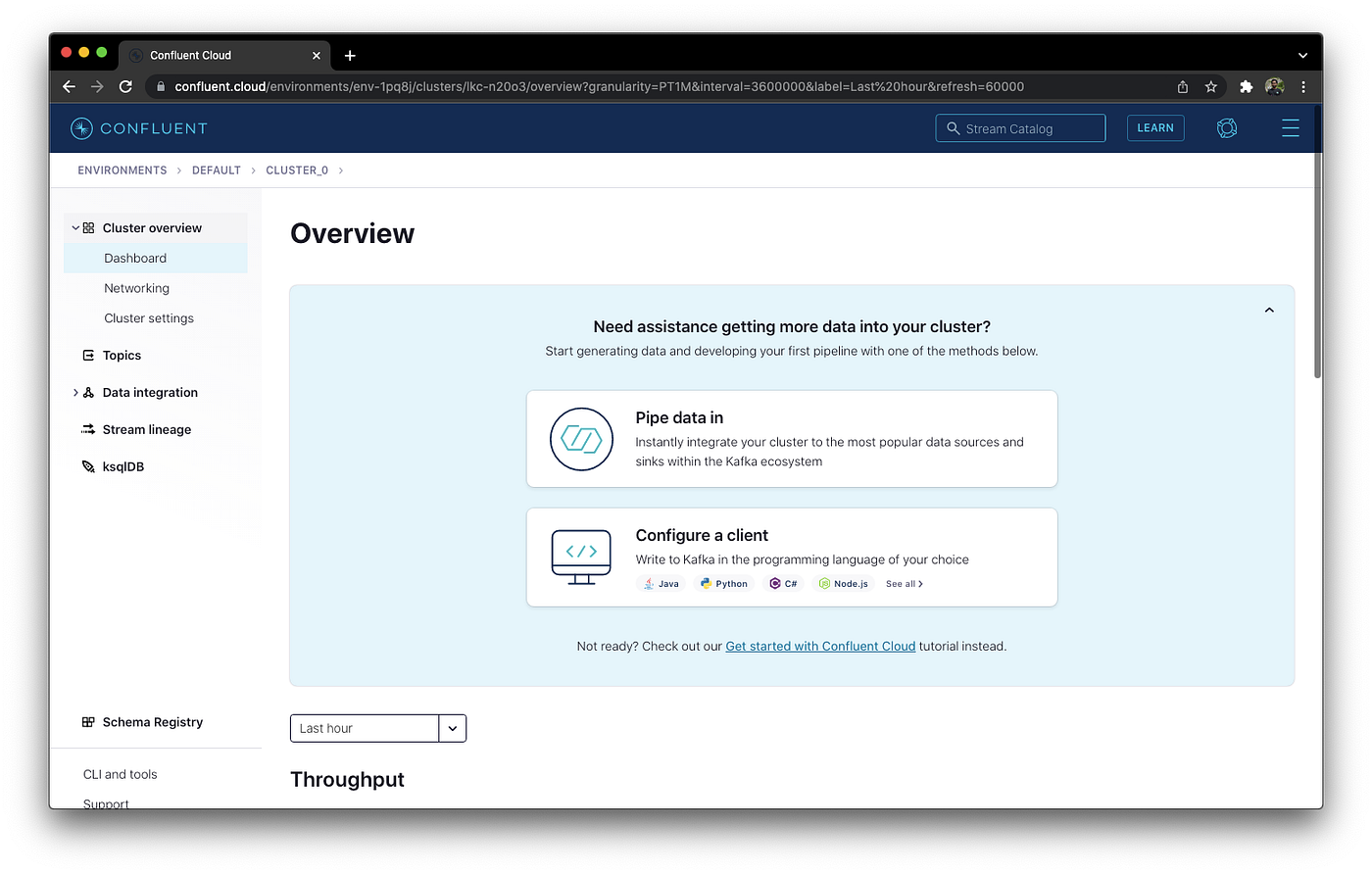The height and width of the screenshot is (874, 1372).
Task: Expand the Data integration section
Action: [75, 393]
